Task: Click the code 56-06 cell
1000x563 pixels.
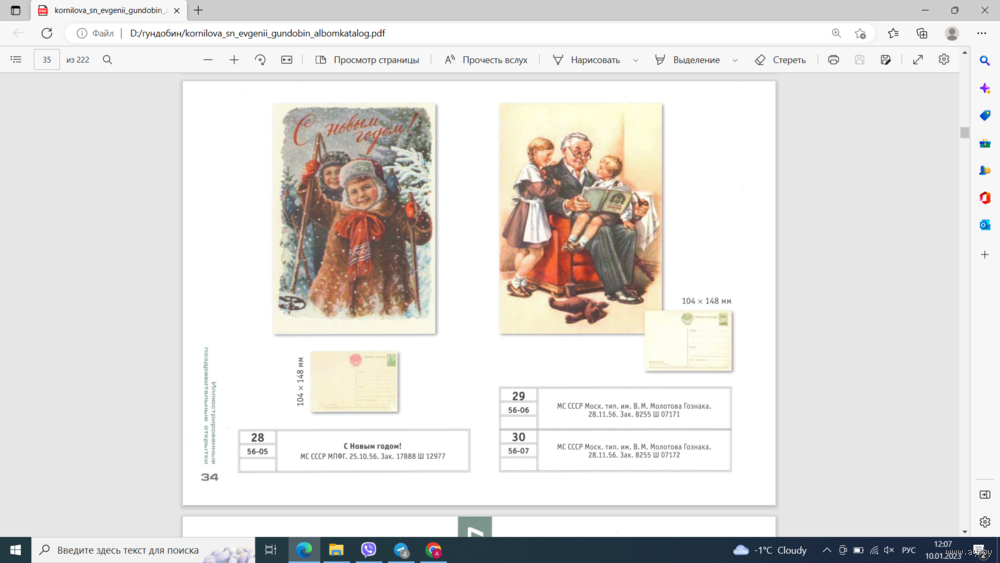Action: tap(518, 410)
